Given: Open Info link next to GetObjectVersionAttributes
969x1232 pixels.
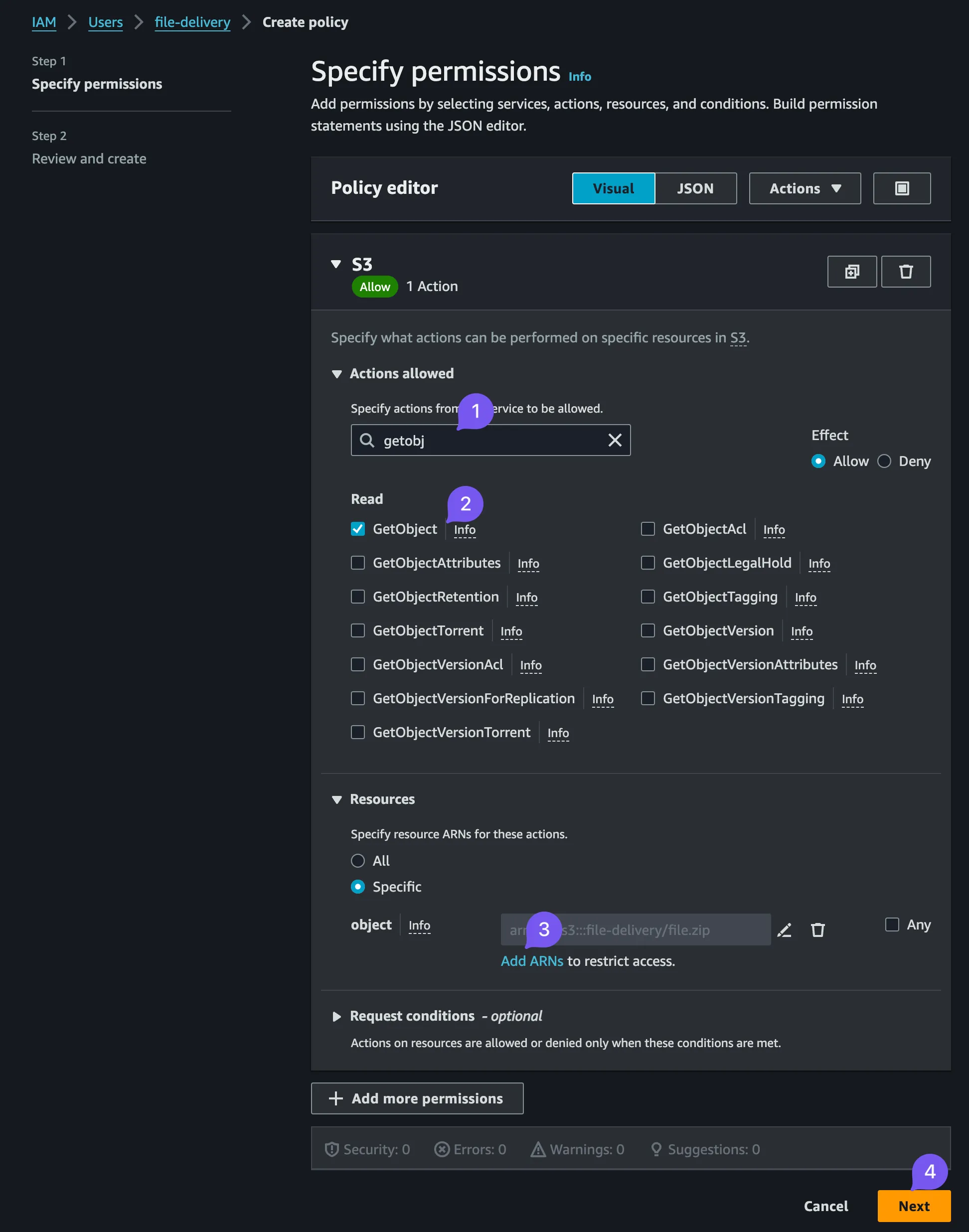Looking at the screenshot, I should point(865,665).
